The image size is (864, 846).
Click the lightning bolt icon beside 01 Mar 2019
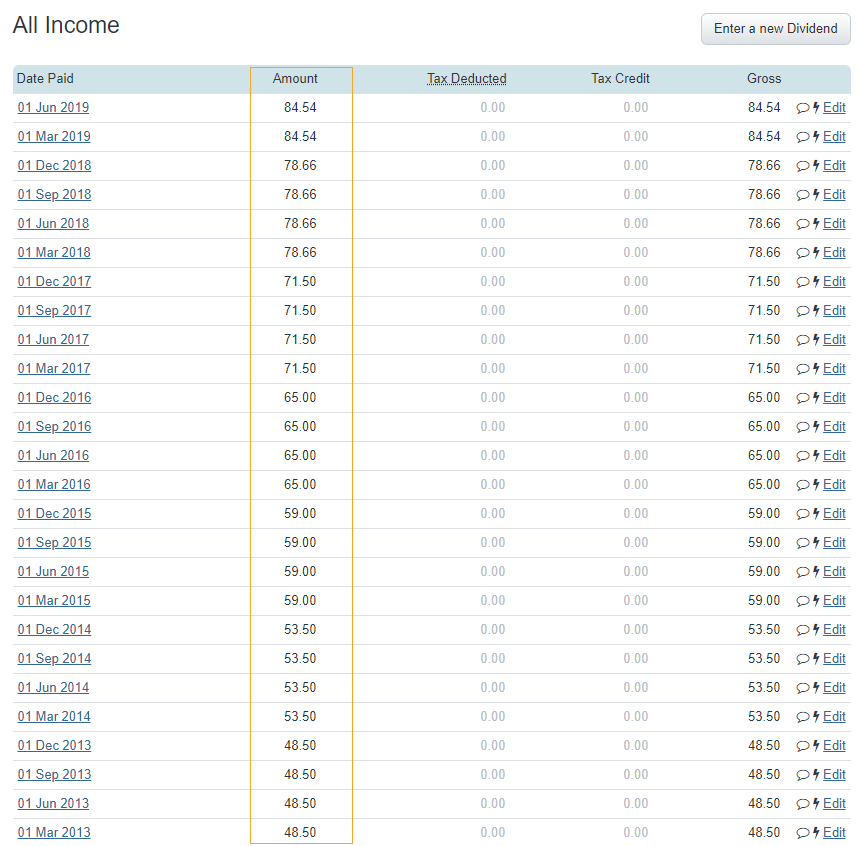click(815, 136)
